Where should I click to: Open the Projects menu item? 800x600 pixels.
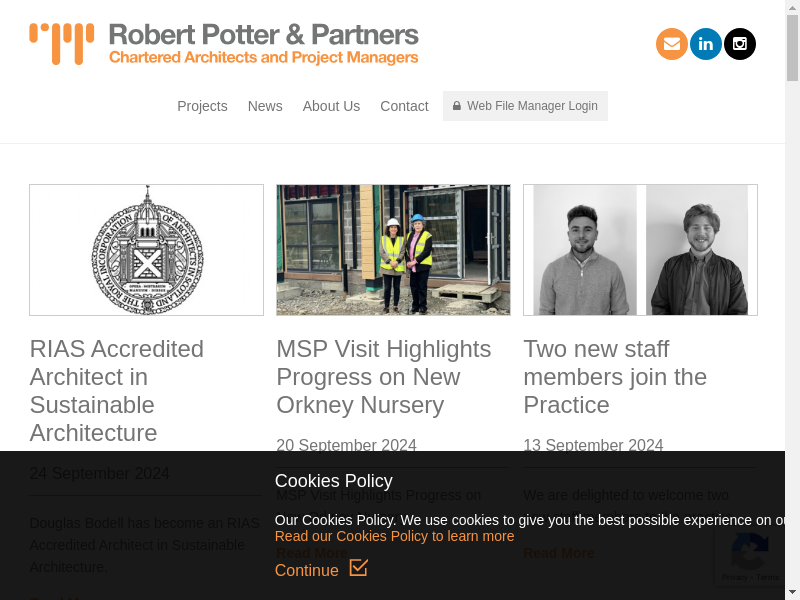click(x=202, y=106)
